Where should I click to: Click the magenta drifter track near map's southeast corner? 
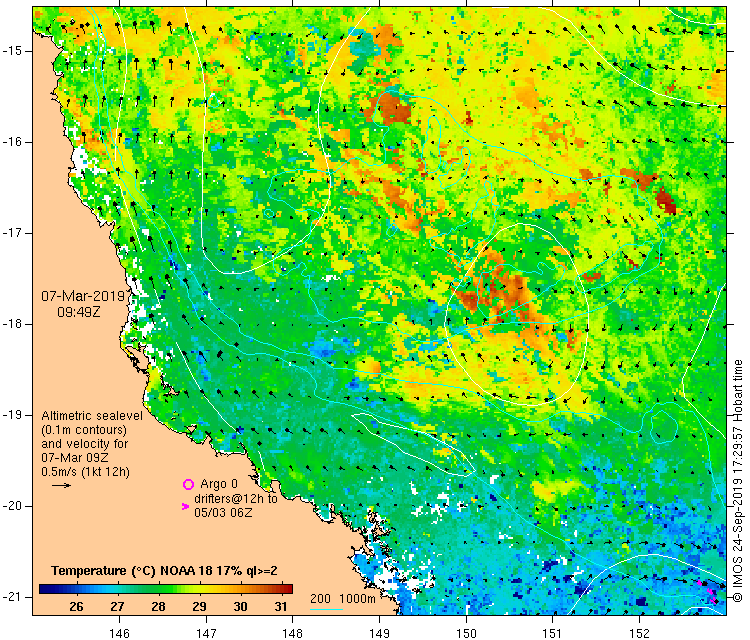click(x=707, y=592)
